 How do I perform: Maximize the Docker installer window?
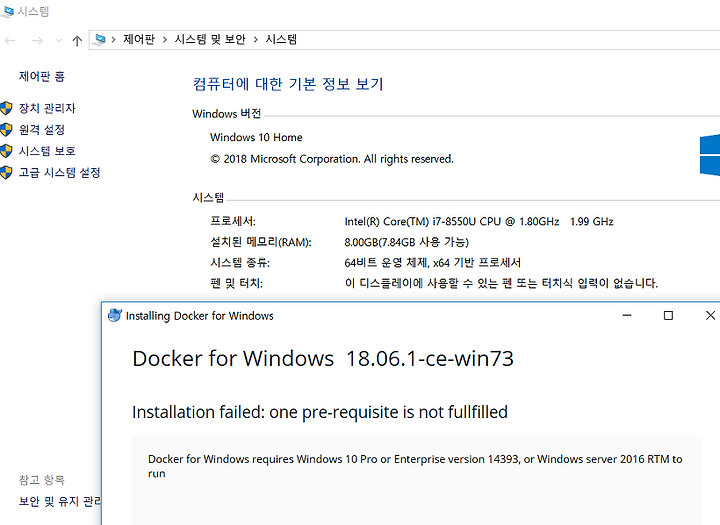669,316
